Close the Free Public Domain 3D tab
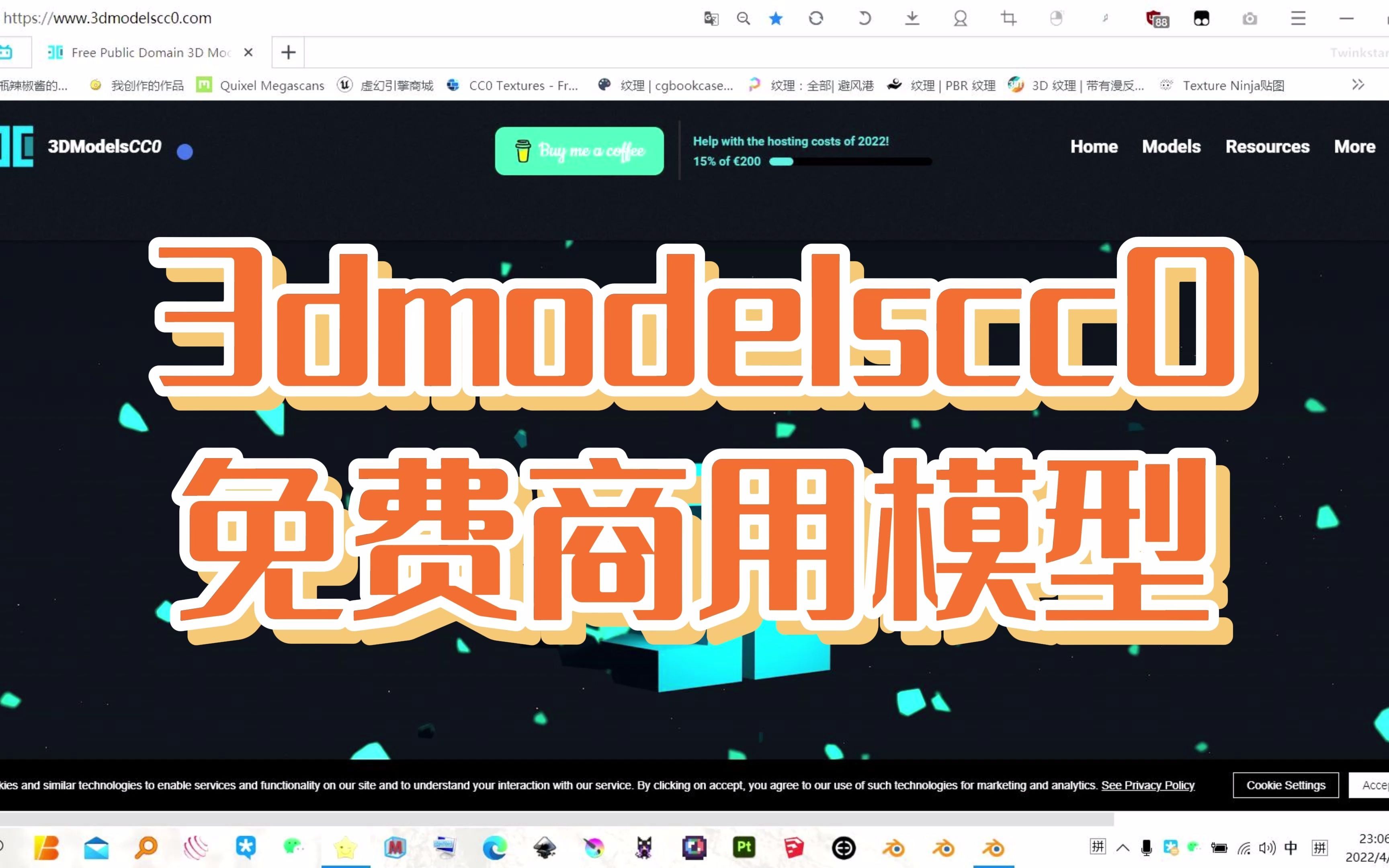Viewport: 1389px width, 868px height. 248,52
